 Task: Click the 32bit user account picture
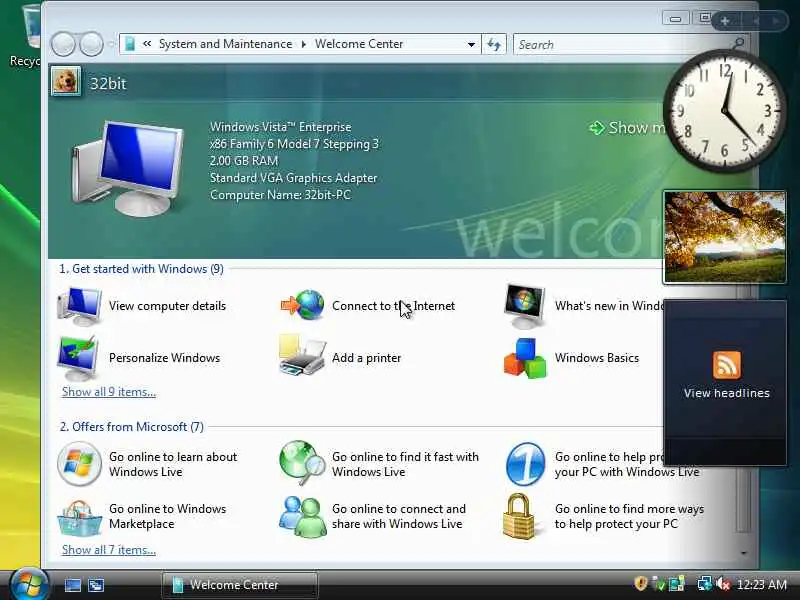coord(66,82)
